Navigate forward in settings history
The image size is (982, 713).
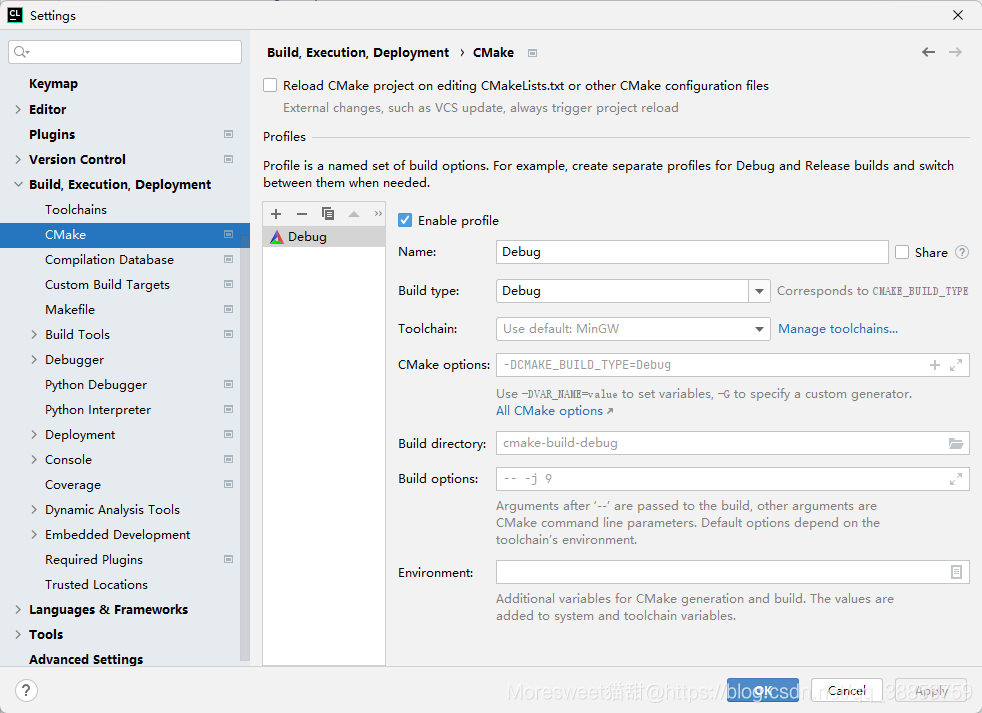(x=955, y=52)
